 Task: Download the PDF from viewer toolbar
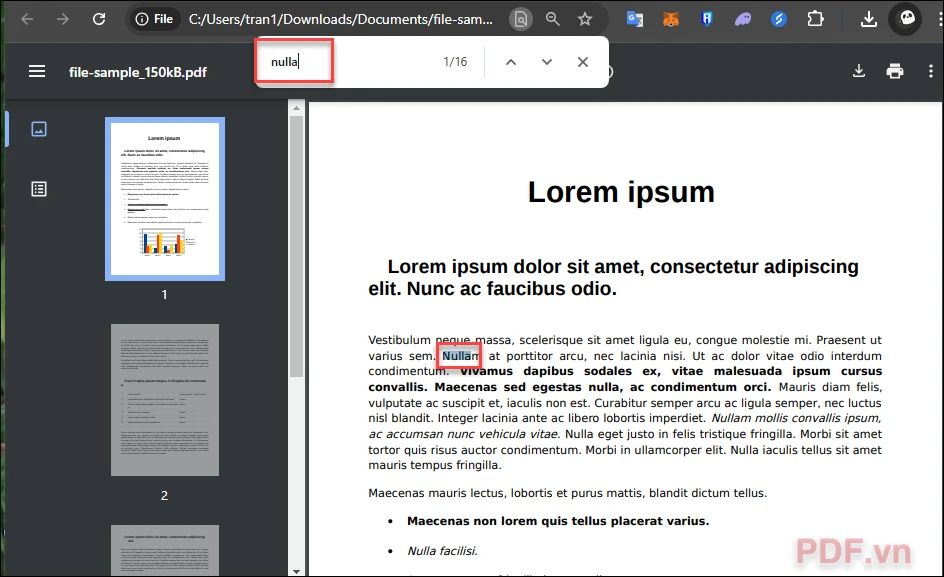click(x=859, y=71)
